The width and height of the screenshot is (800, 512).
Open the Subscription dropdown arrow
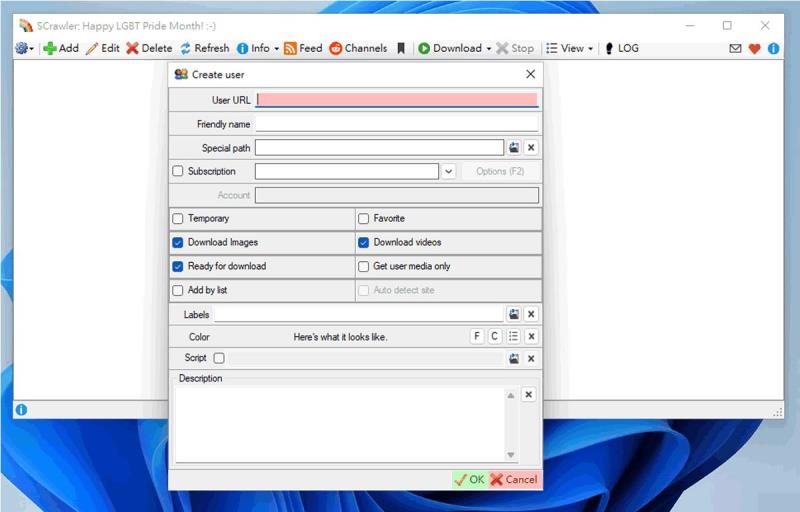pos(448,171)
